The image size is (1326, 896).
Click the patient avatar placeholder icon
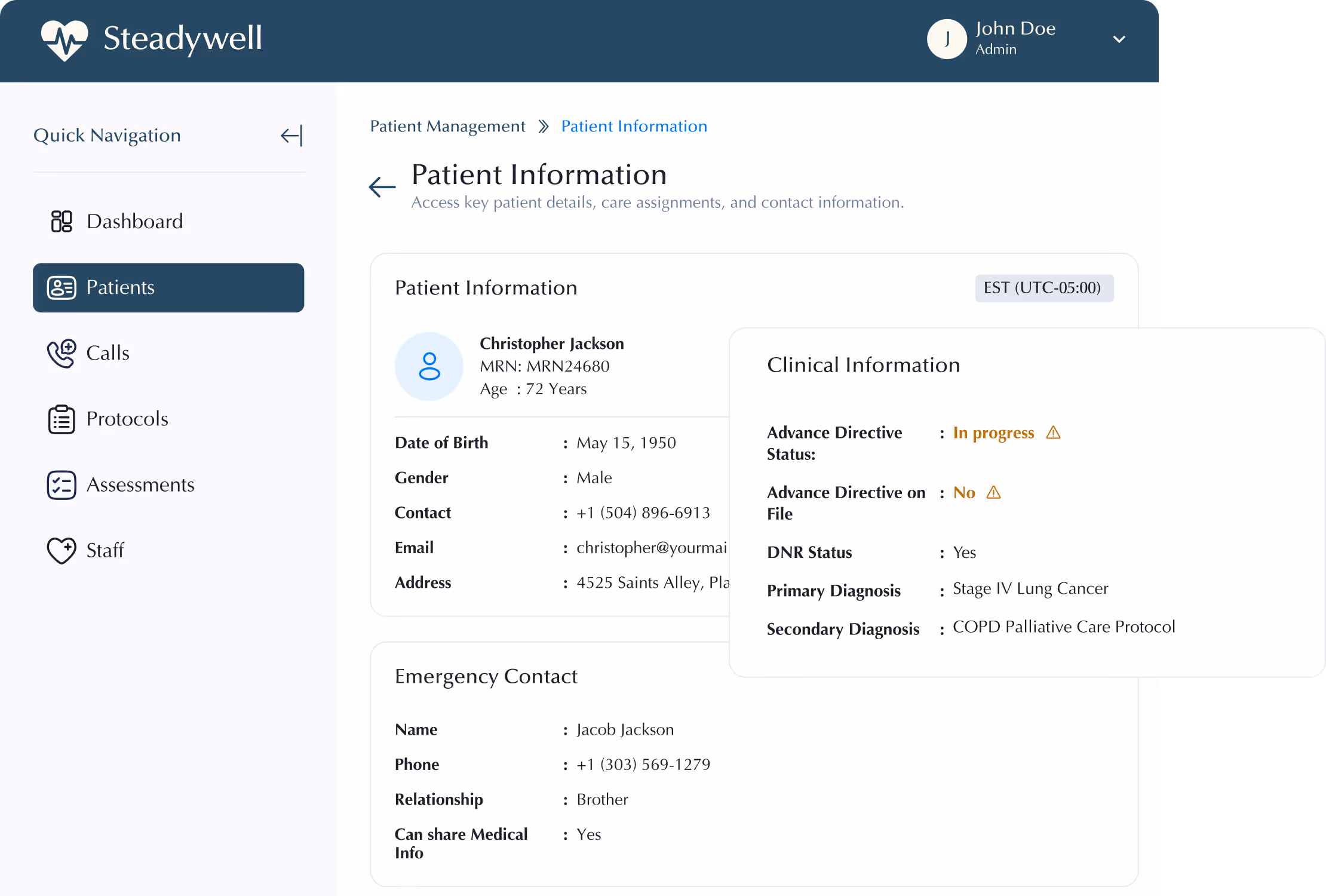tap(429, 366)
